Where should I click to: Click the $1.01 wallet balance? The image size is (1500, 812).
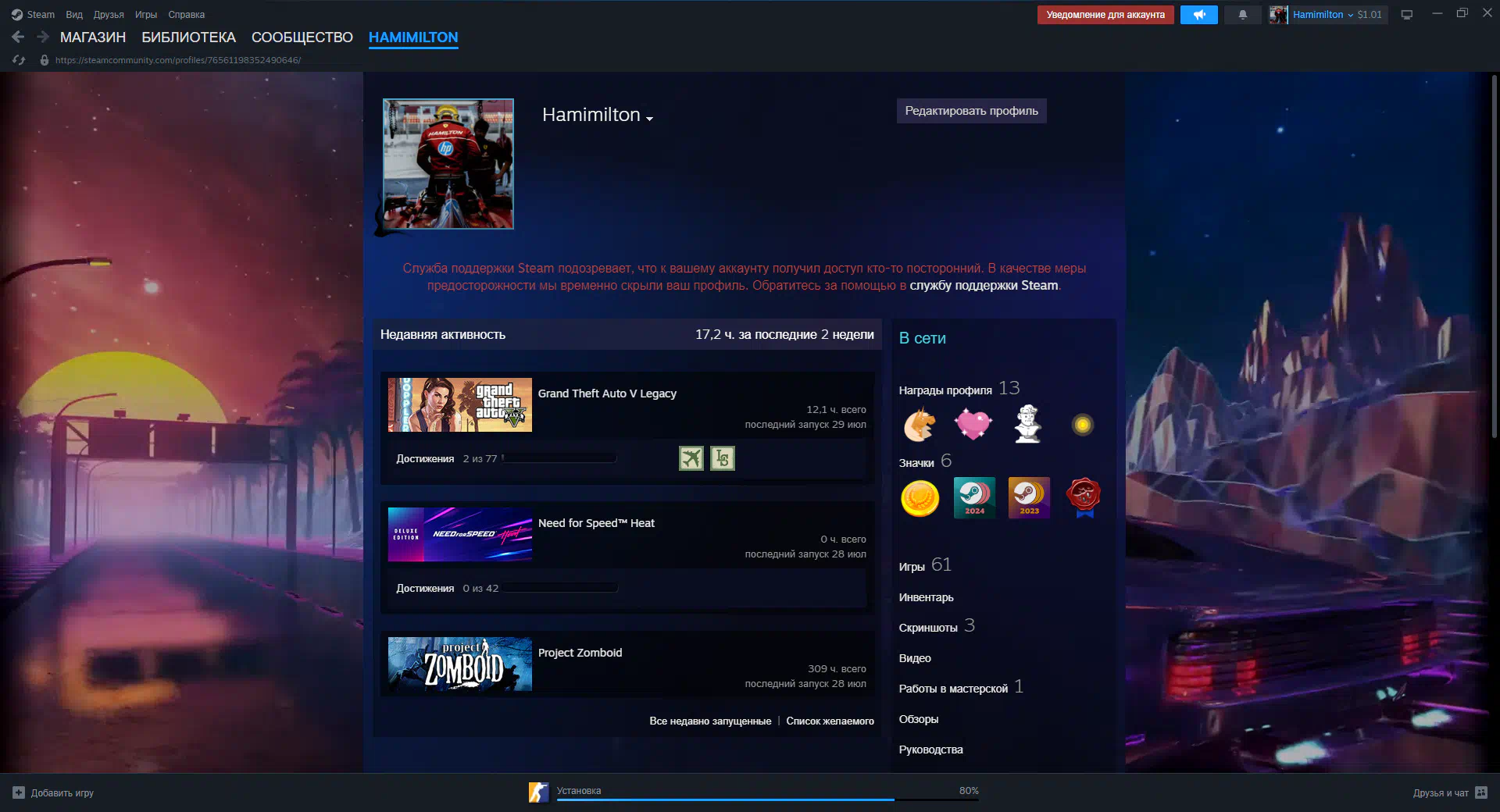tap(1370, 14)
